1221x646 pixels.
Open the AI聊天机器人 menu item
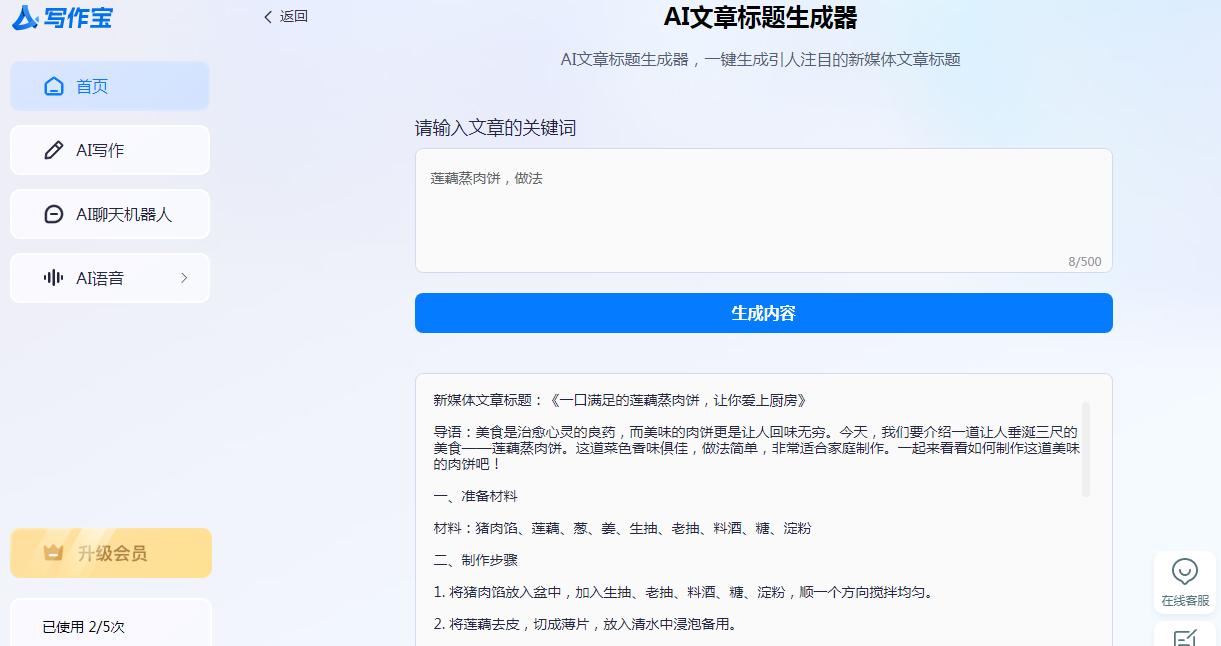(110, 215)
